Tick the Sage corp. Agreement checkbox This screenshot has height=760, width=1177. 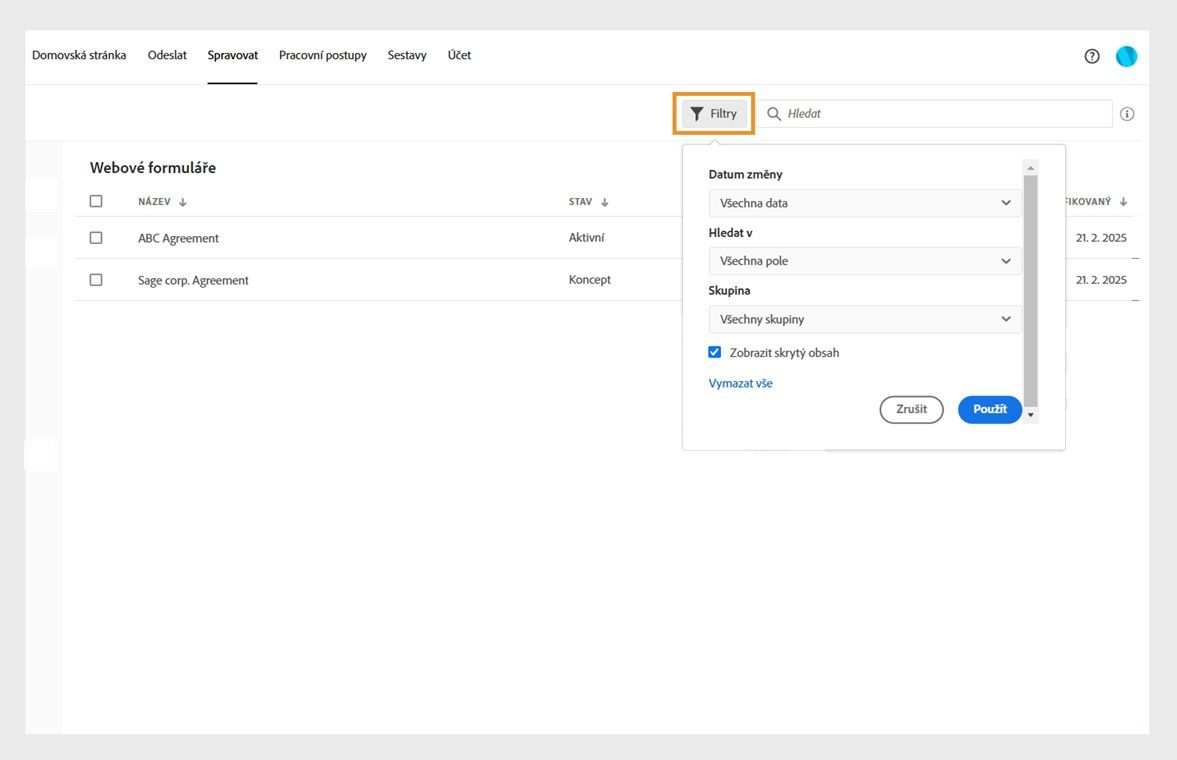96,280
